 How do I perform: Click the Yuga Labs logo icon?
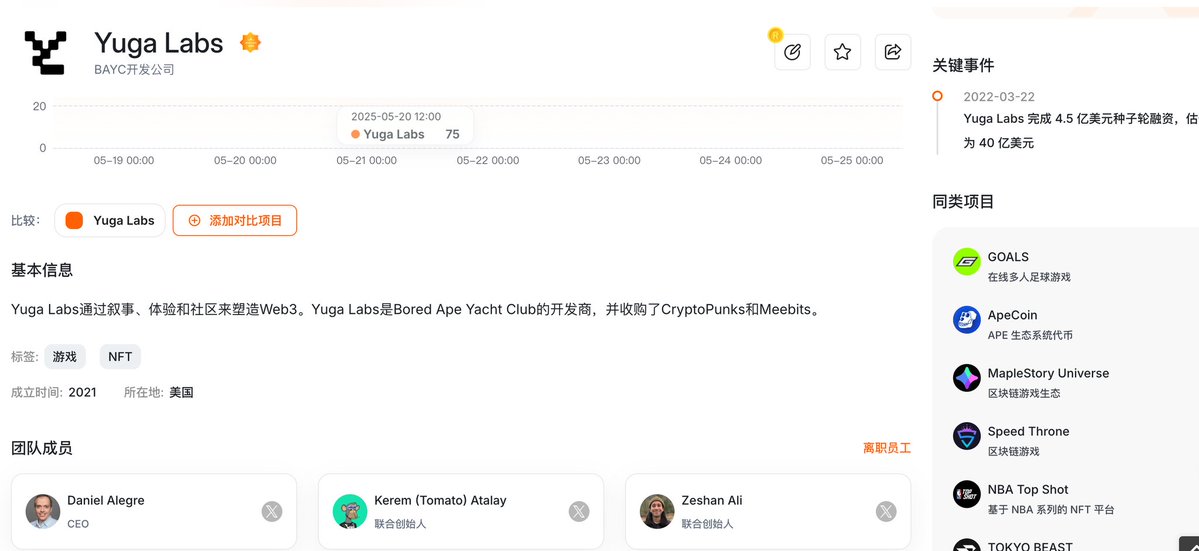click(x=46, y=52)
